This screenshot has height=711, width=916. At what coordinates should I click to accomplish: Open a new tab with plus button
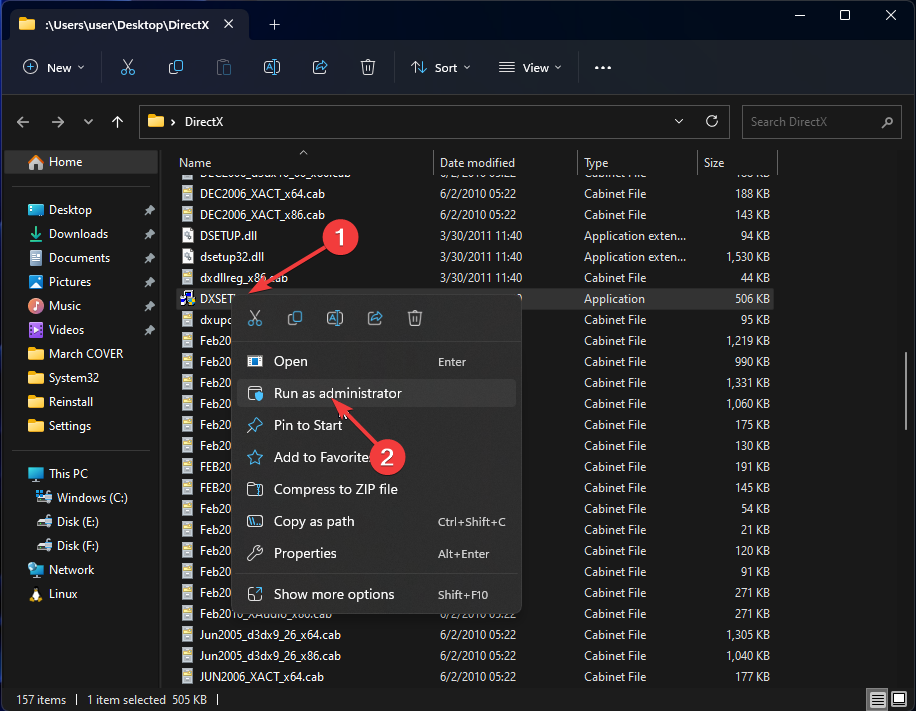tap(275, 25)
